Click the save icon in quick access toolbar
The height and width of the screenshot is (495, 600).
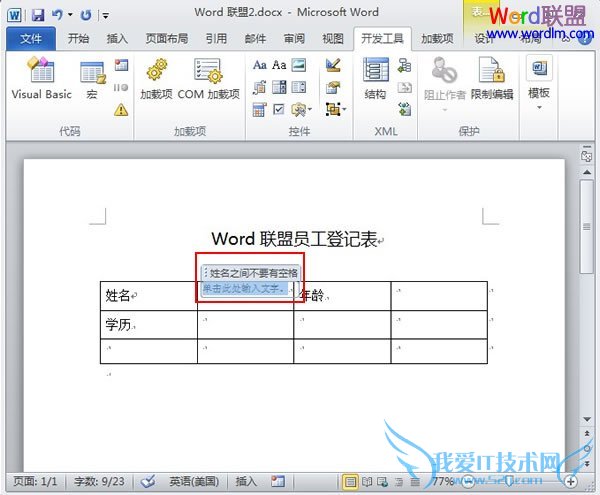38,15
